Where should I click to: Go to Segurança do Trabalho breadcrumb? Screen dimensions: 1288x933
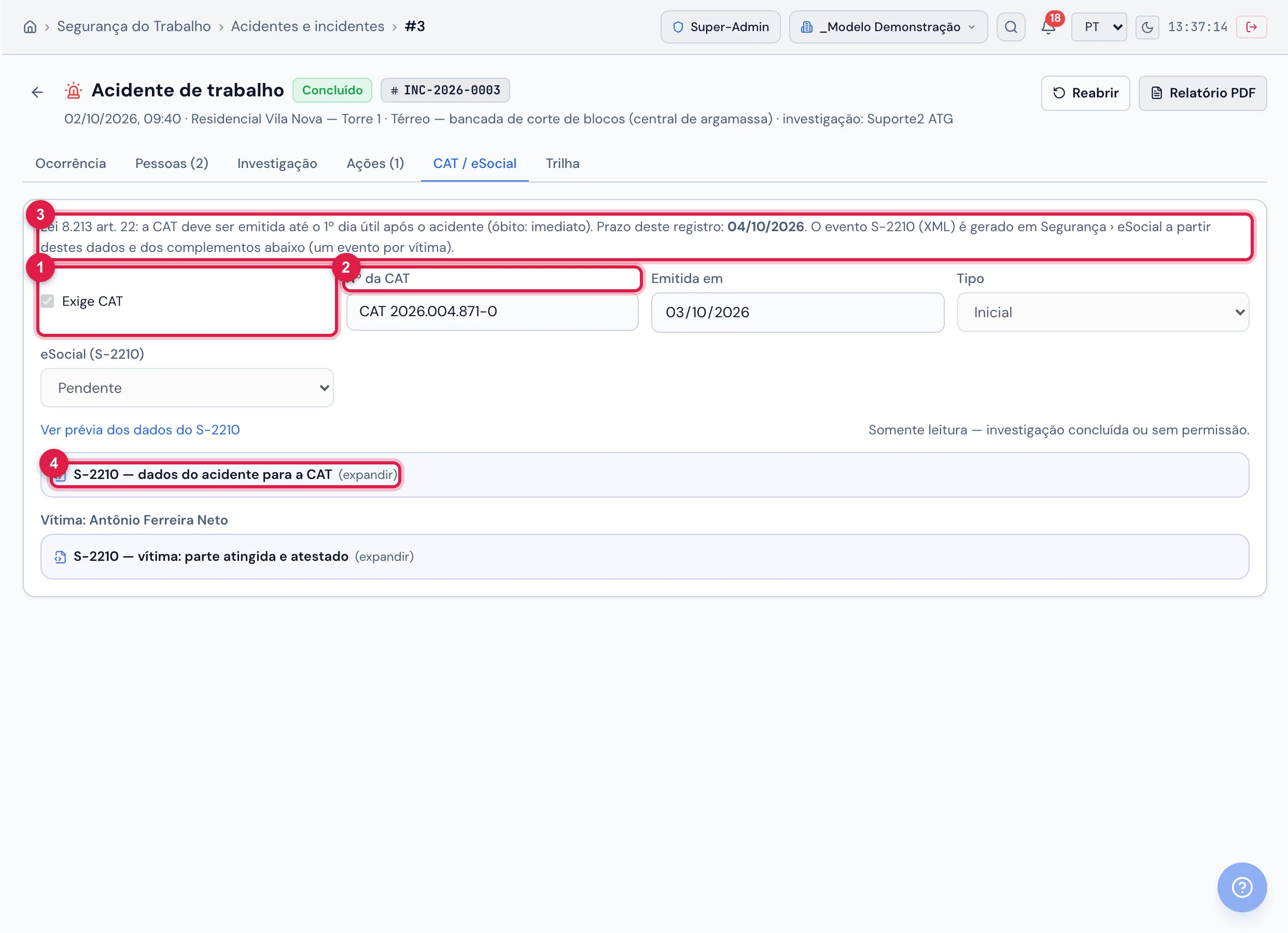pyautogui.click(x=134, y=26)
